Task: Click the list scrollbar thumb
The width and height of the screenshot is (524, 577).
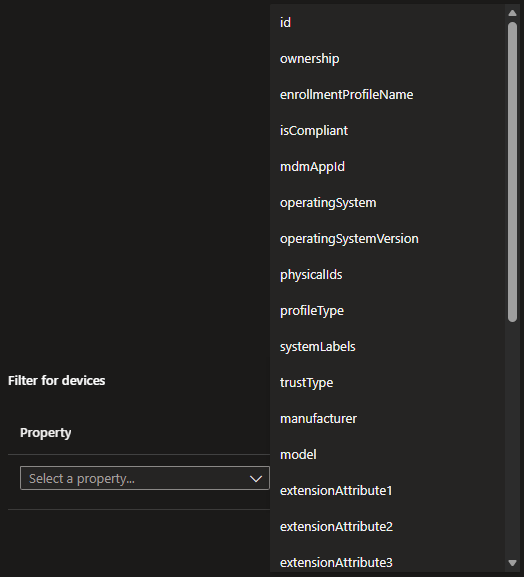Action: pyautogui.click(x=512, y=172)
